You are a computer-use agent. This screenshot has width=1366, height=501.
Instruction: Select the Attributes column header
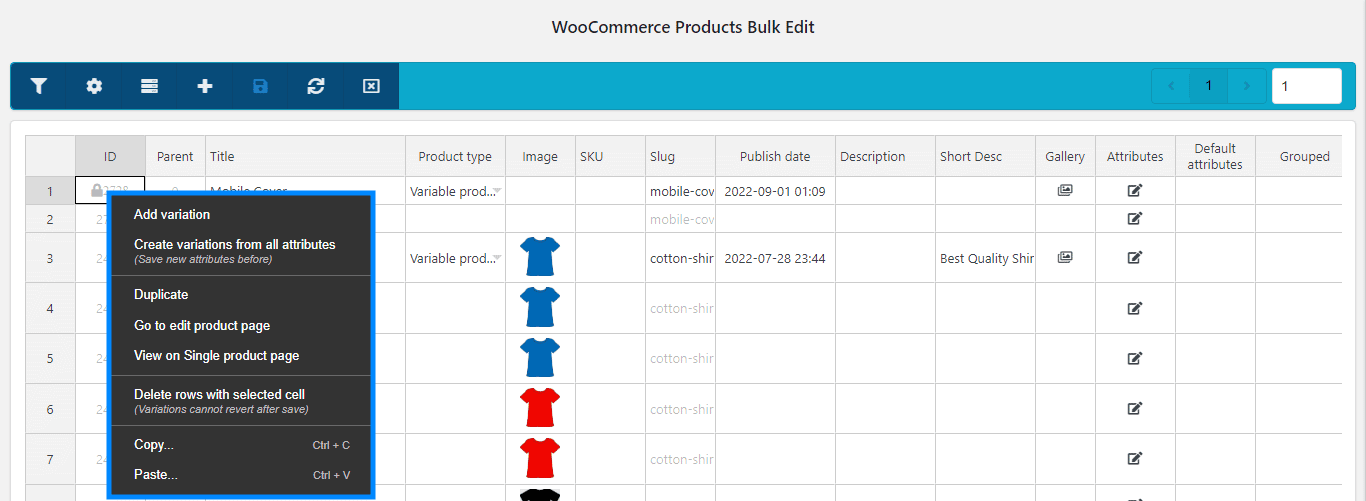[x=1135, y=156]
